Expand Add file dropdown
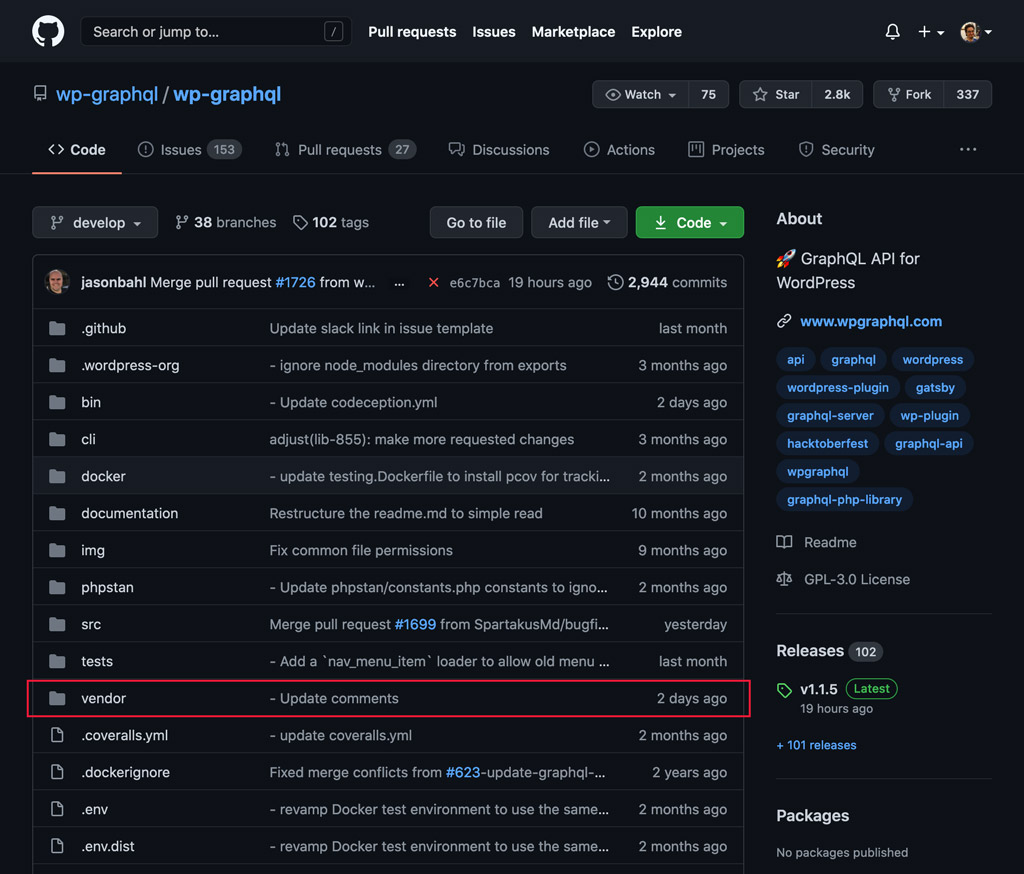 [x=579, y=222]
